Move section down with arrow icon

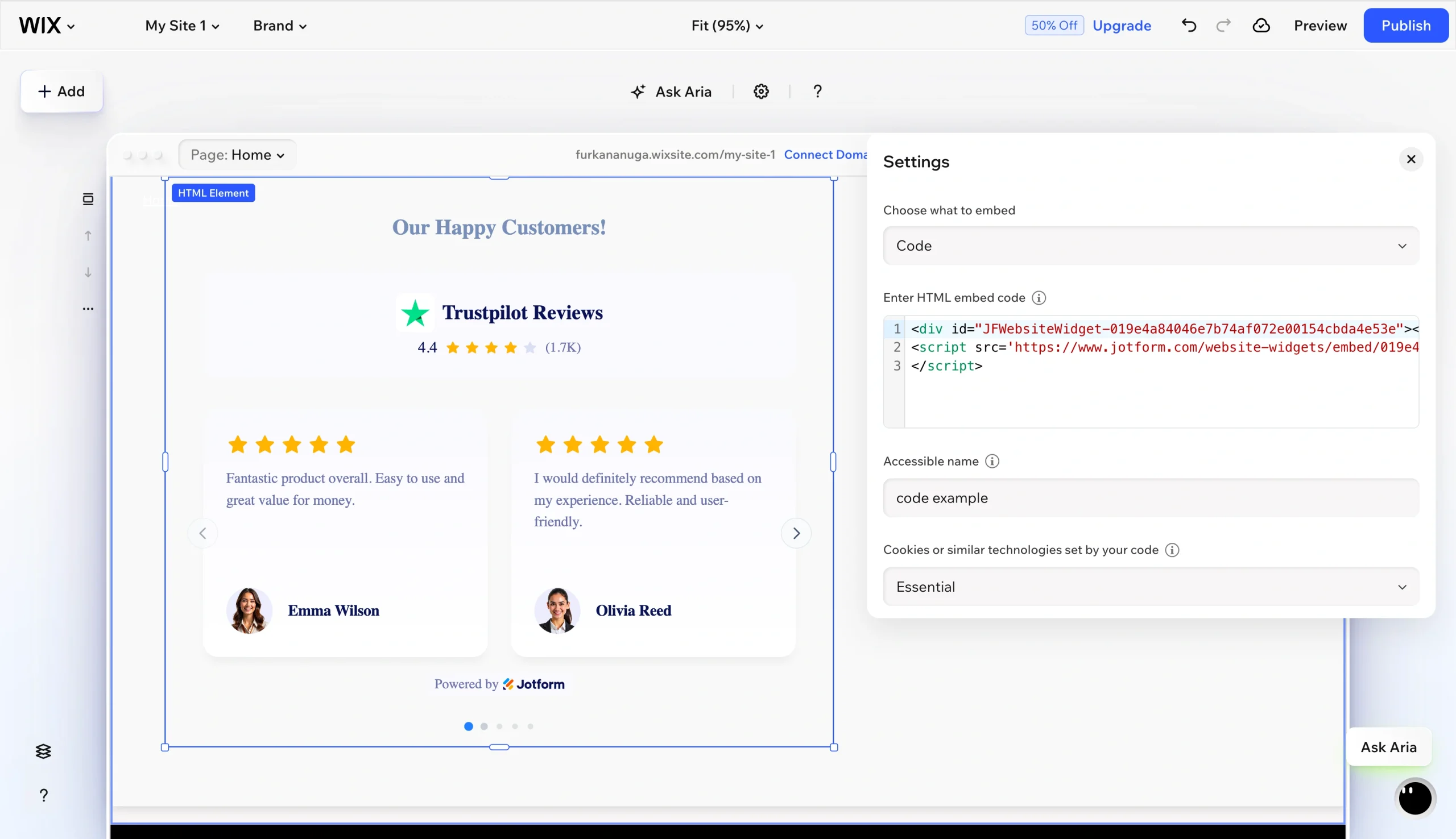tap(88, 272)
